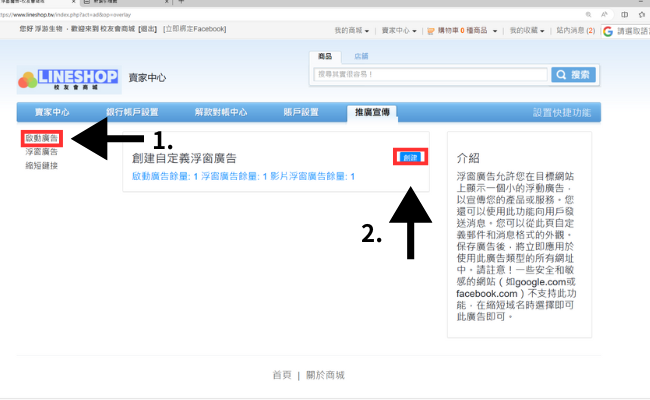The image size is (650, 400).
Task: Expand 我的商城 dropdown
Action: coord(352,31)
